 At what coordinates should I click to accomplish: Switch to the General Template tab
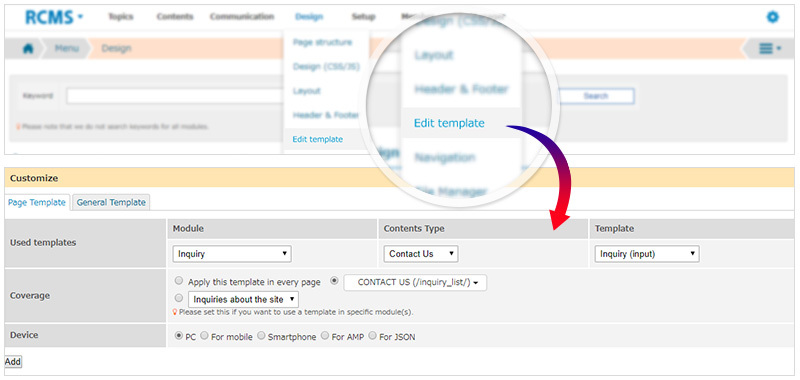point(111,202)
